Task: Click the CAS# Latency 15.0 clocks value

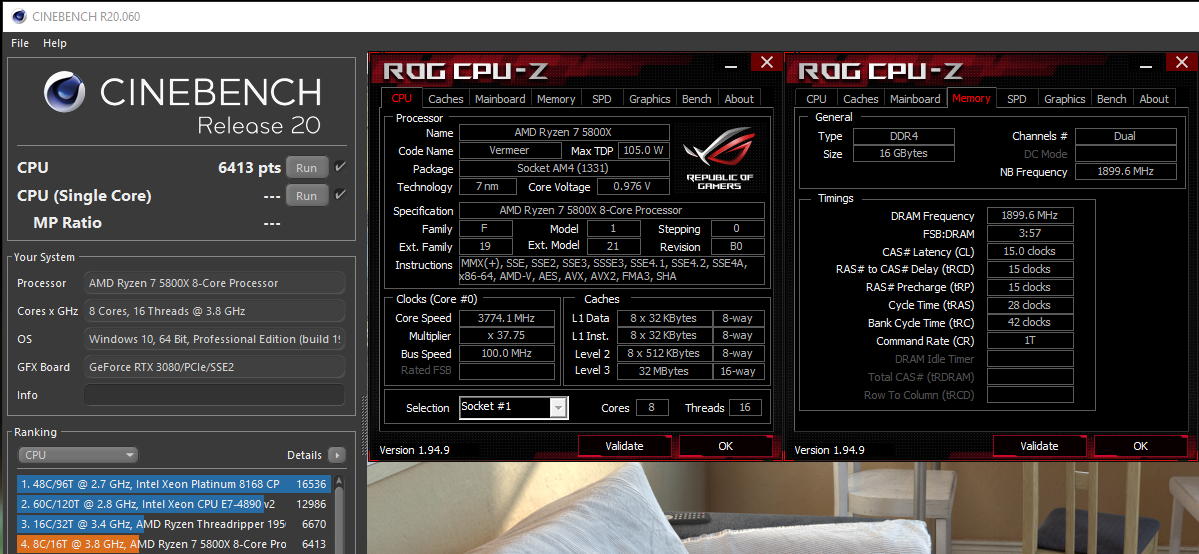Action: (1030, 251)
